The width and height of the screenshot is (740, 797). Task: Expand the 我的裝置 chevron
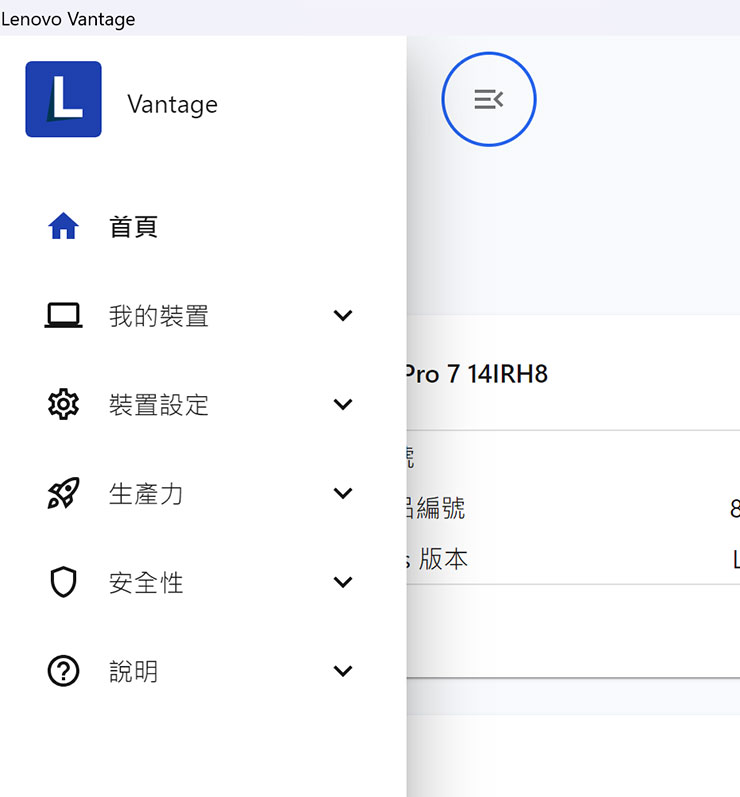343,316
